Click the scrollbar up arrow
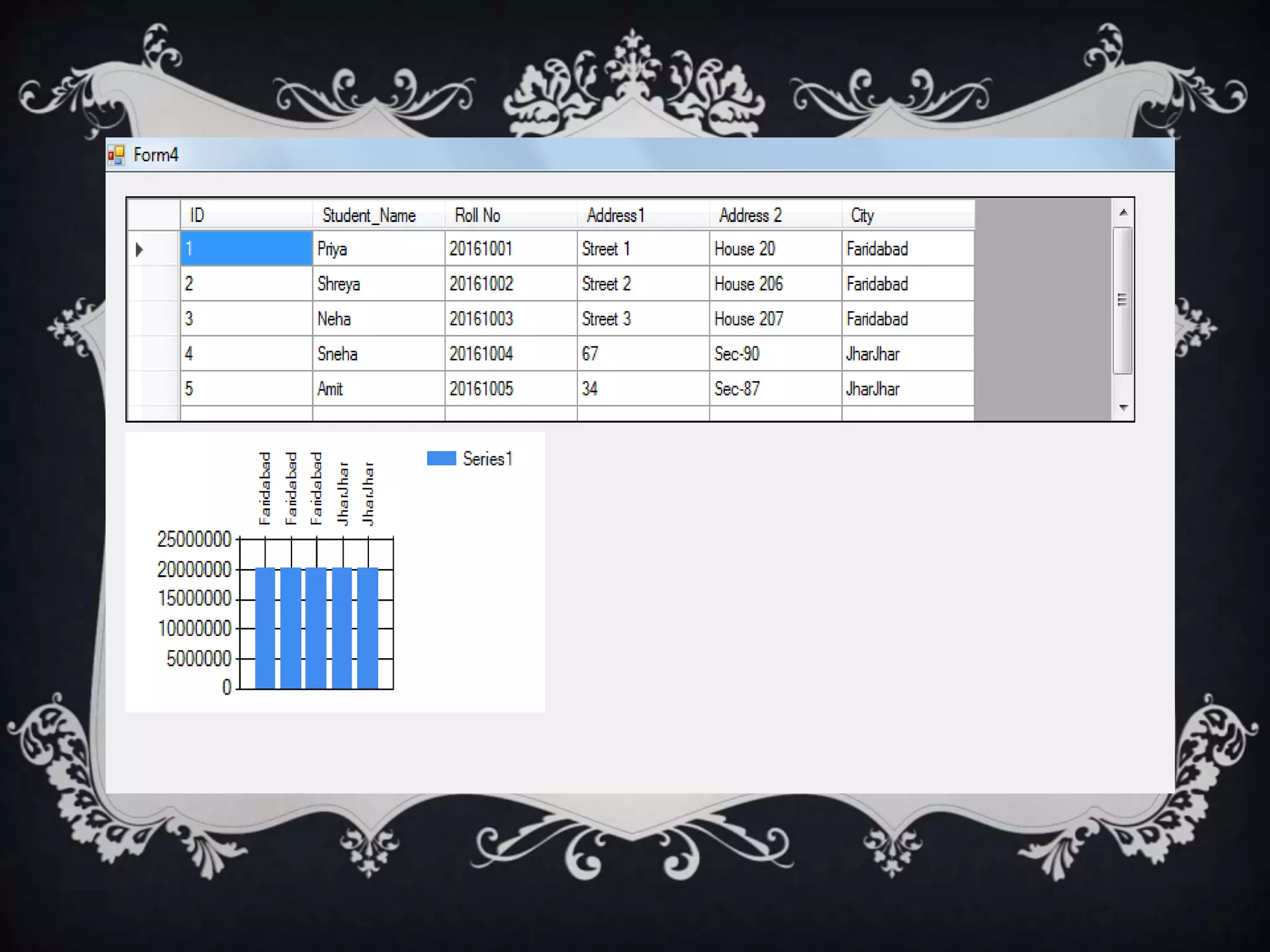Viewport: 1270px width, 952px height. coord(1123,213)
